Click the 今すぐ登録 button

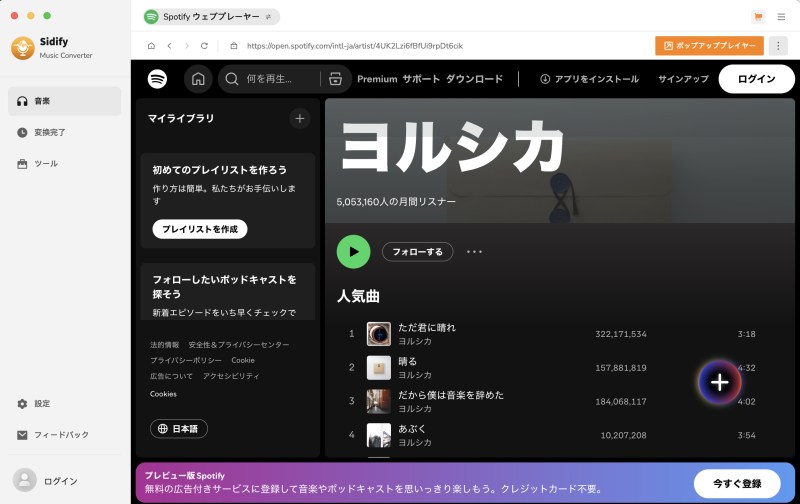click(737, 483)
